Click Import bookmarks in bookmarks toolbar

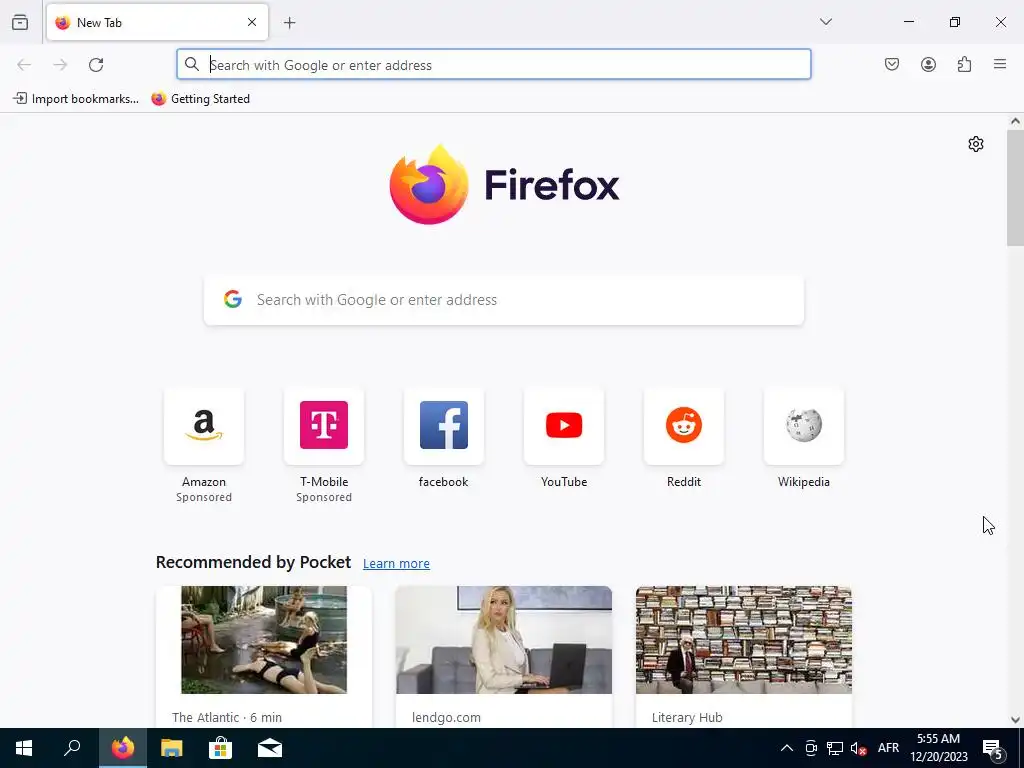(76, 99)
